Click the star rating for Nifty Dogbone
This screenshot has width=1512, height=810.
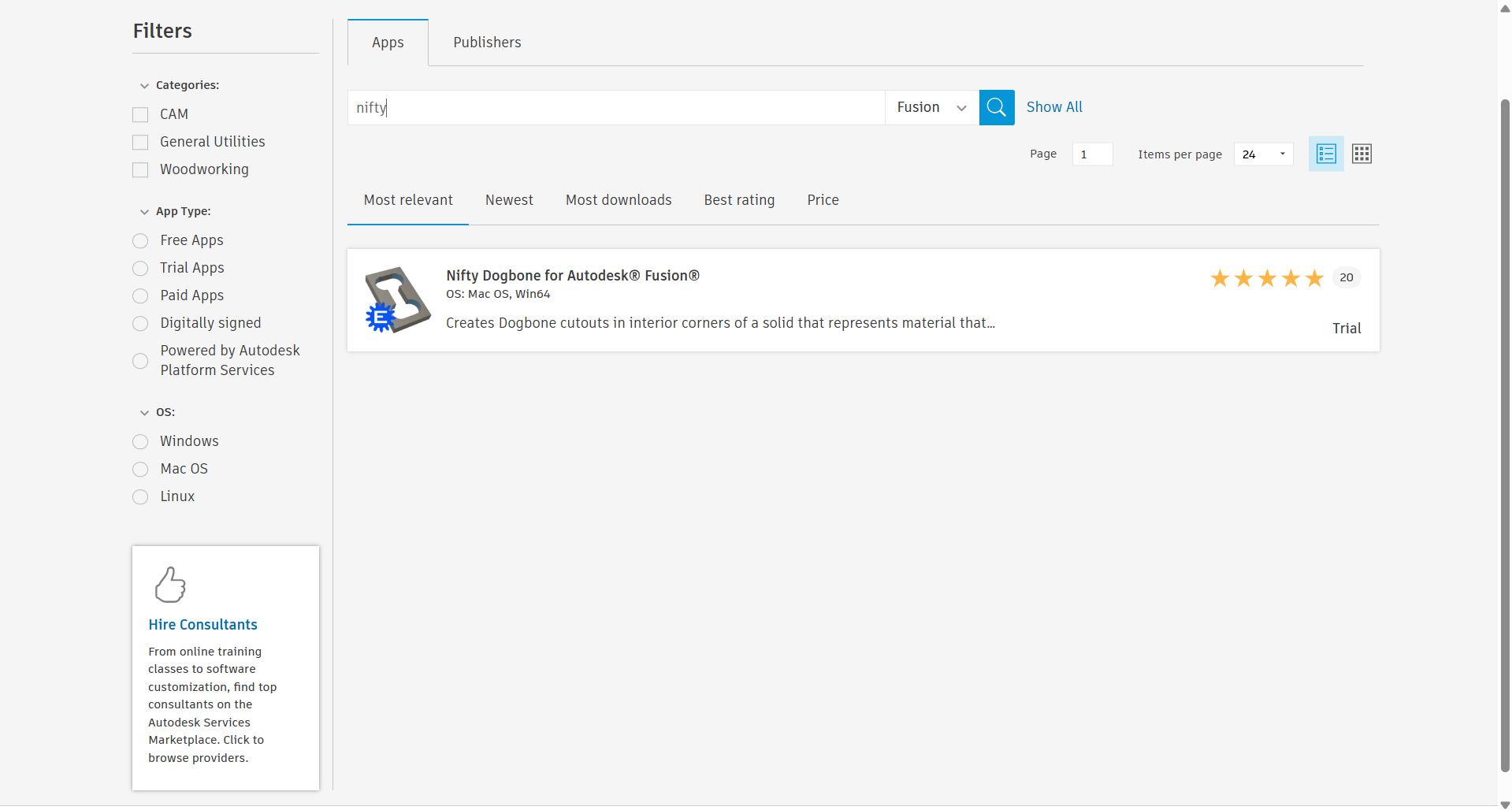(x=1266, y=277)
